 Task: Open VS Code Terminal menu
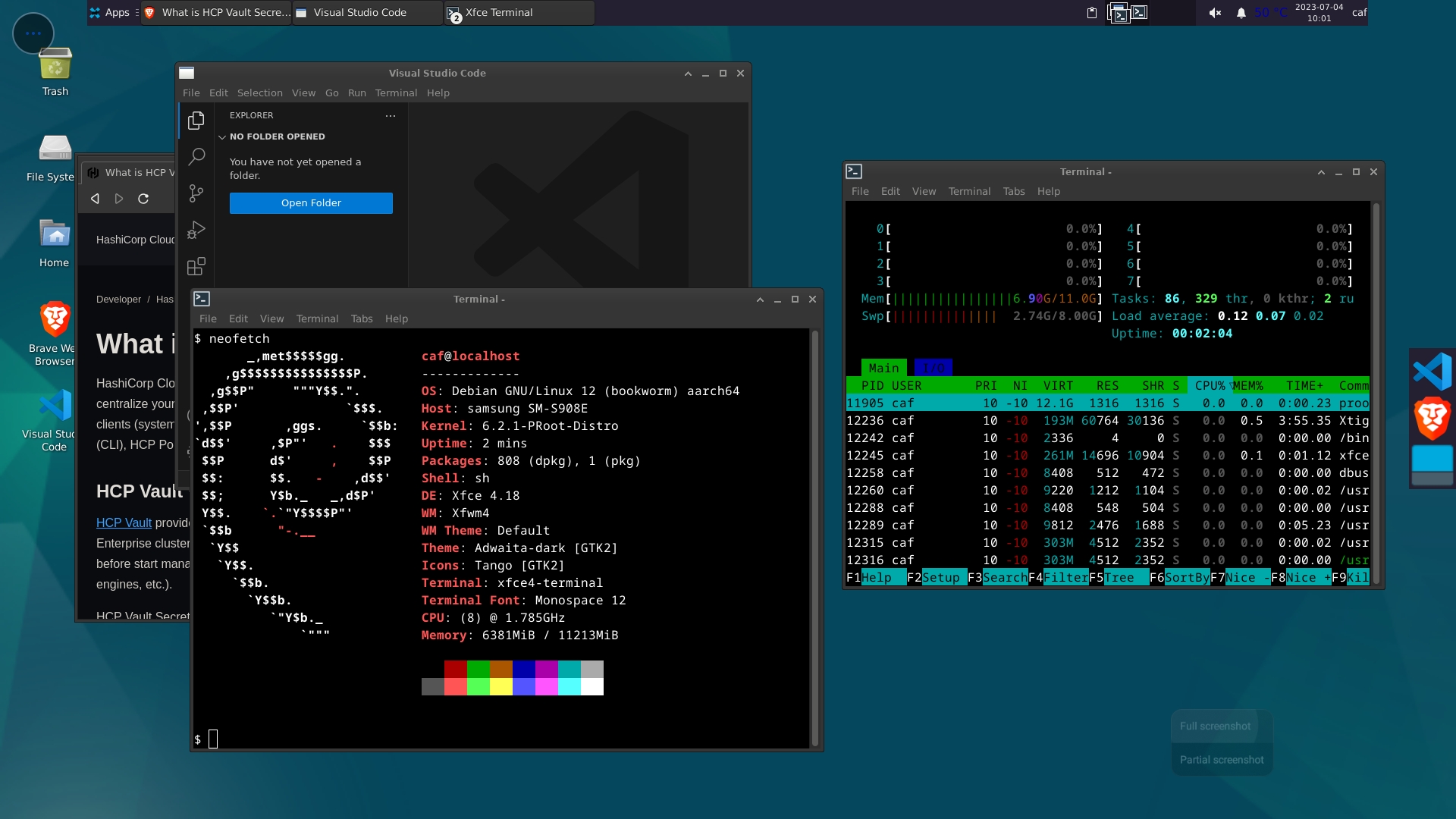[x=396, y=93]
